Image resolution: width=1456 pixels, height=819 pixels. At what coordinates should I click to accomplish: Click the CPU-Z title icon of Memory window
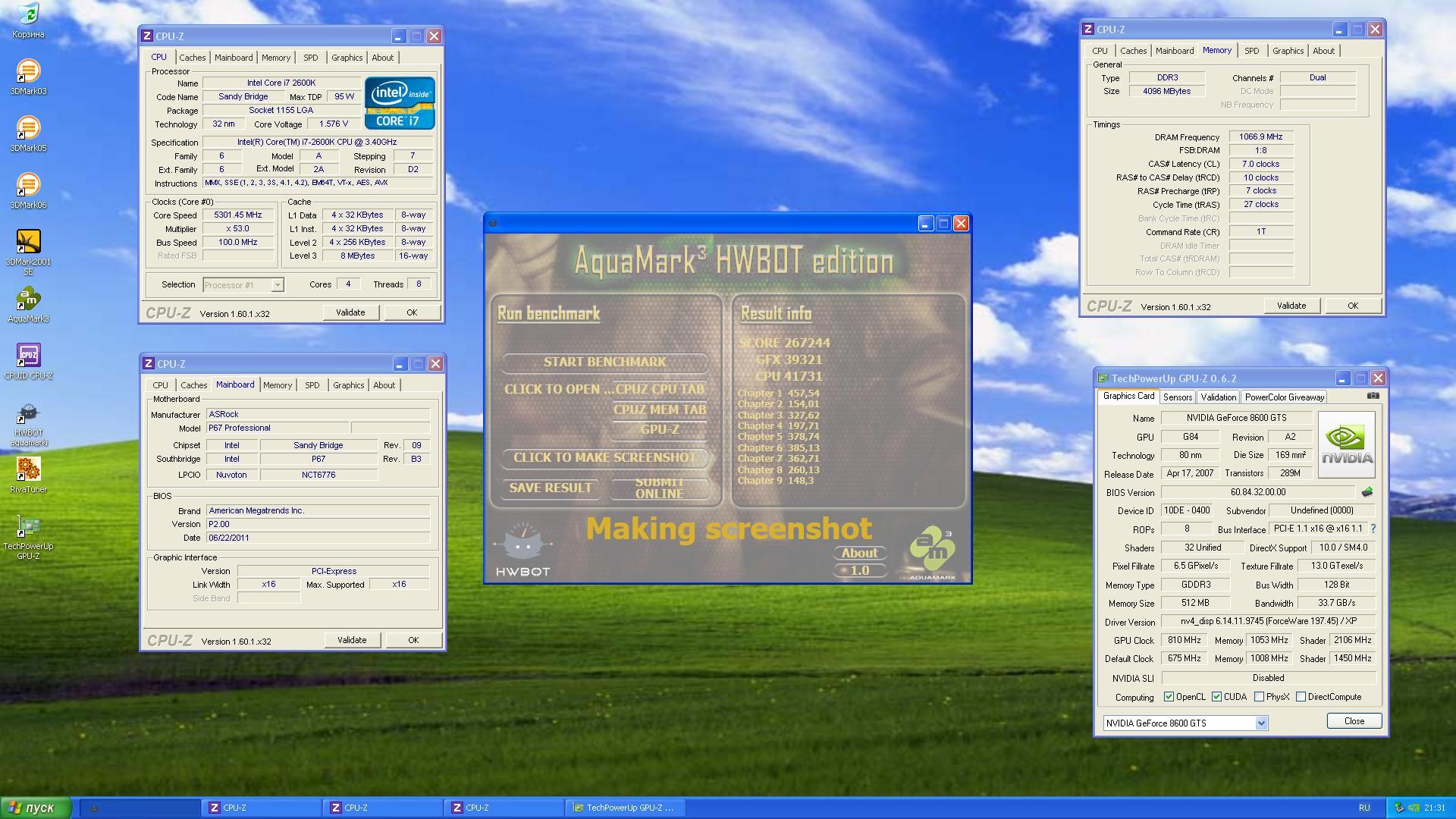point(1088,29)
